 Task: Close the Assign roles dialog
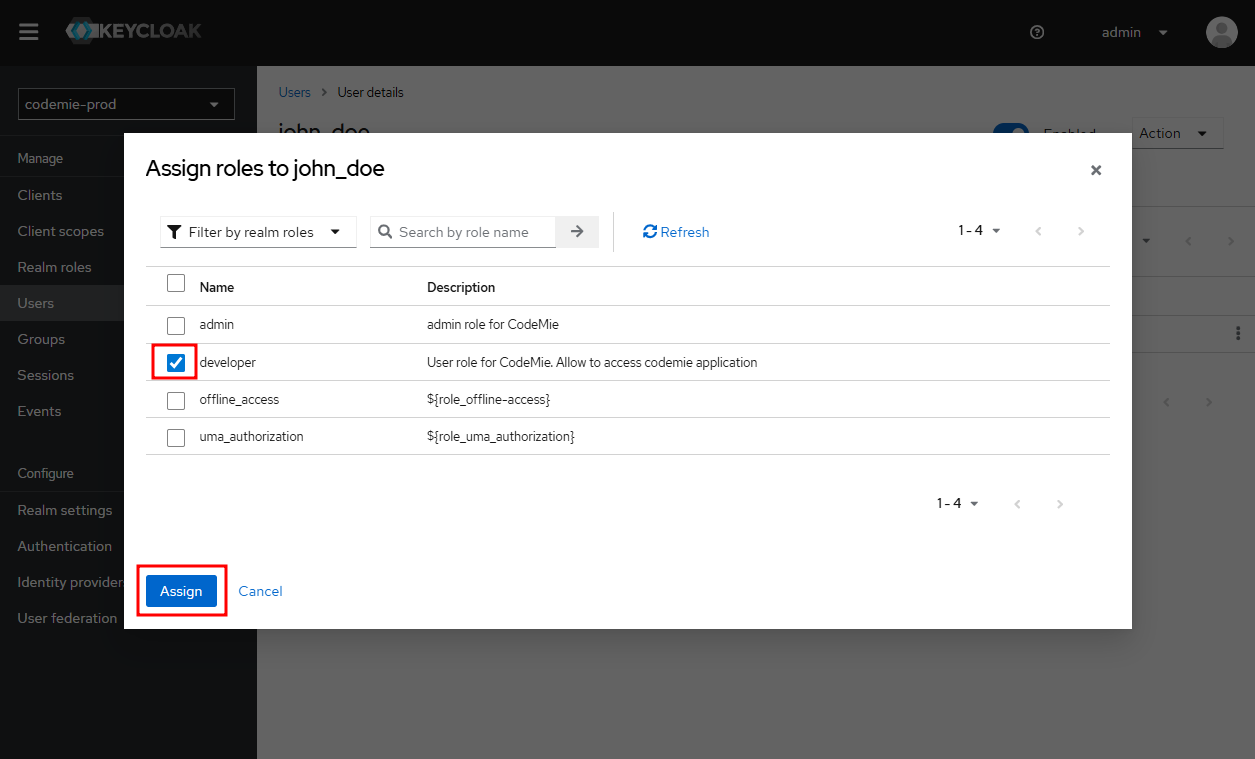coord(1096,170)
